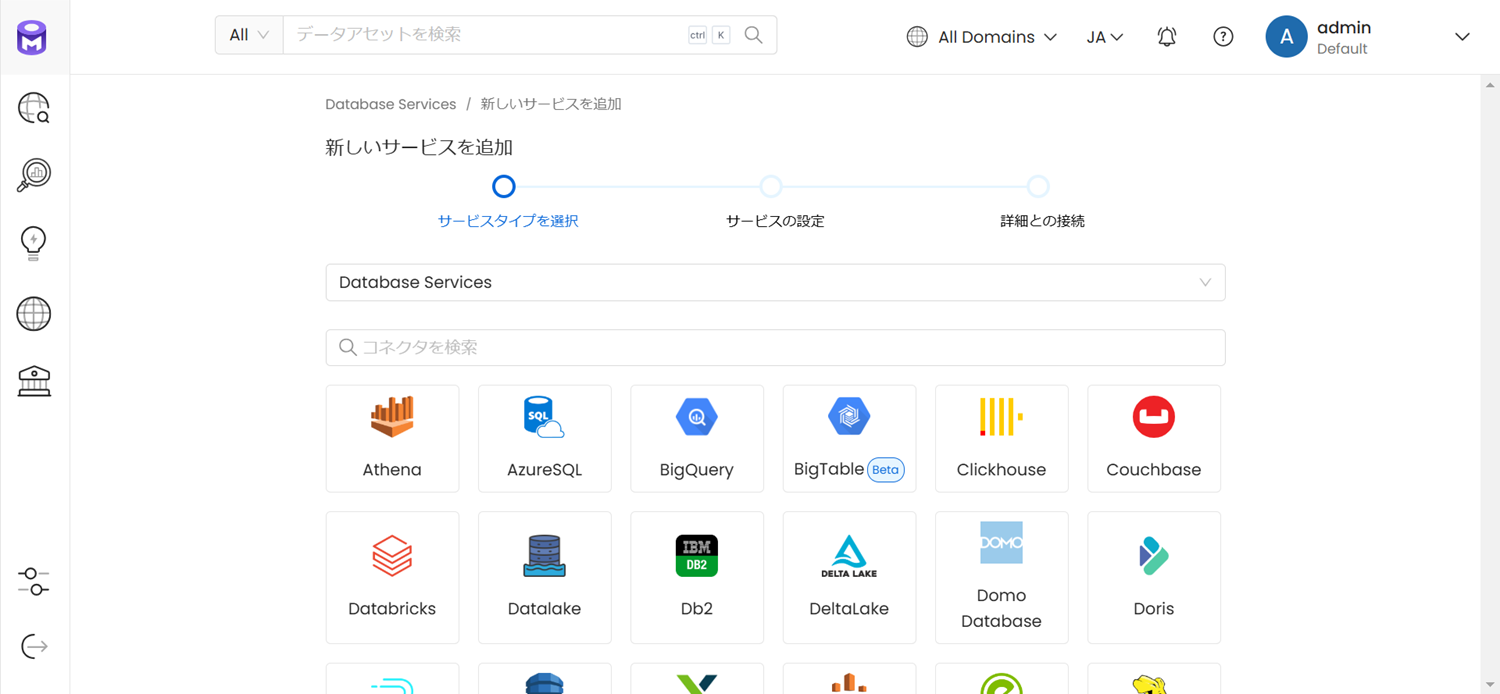Click the Beta badge on BigTable
1500x694 pixels.
885,470
